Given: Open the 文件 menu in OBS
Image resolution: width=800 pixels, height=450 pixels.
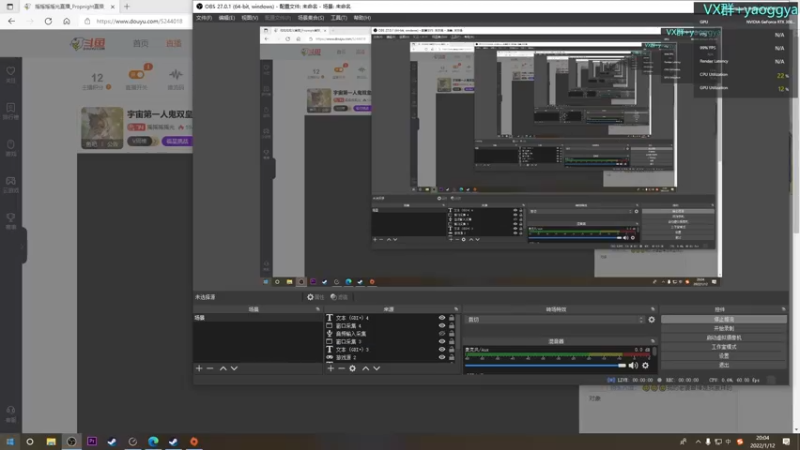Looking at the screenshot, I should pos(204,18).
